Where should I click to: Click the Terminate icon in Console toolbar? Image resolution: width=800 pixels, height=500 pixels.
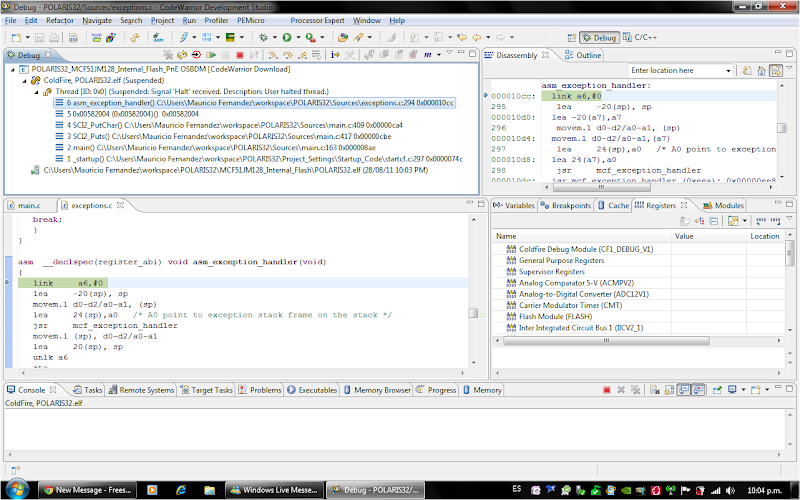(x=607, y=390)
